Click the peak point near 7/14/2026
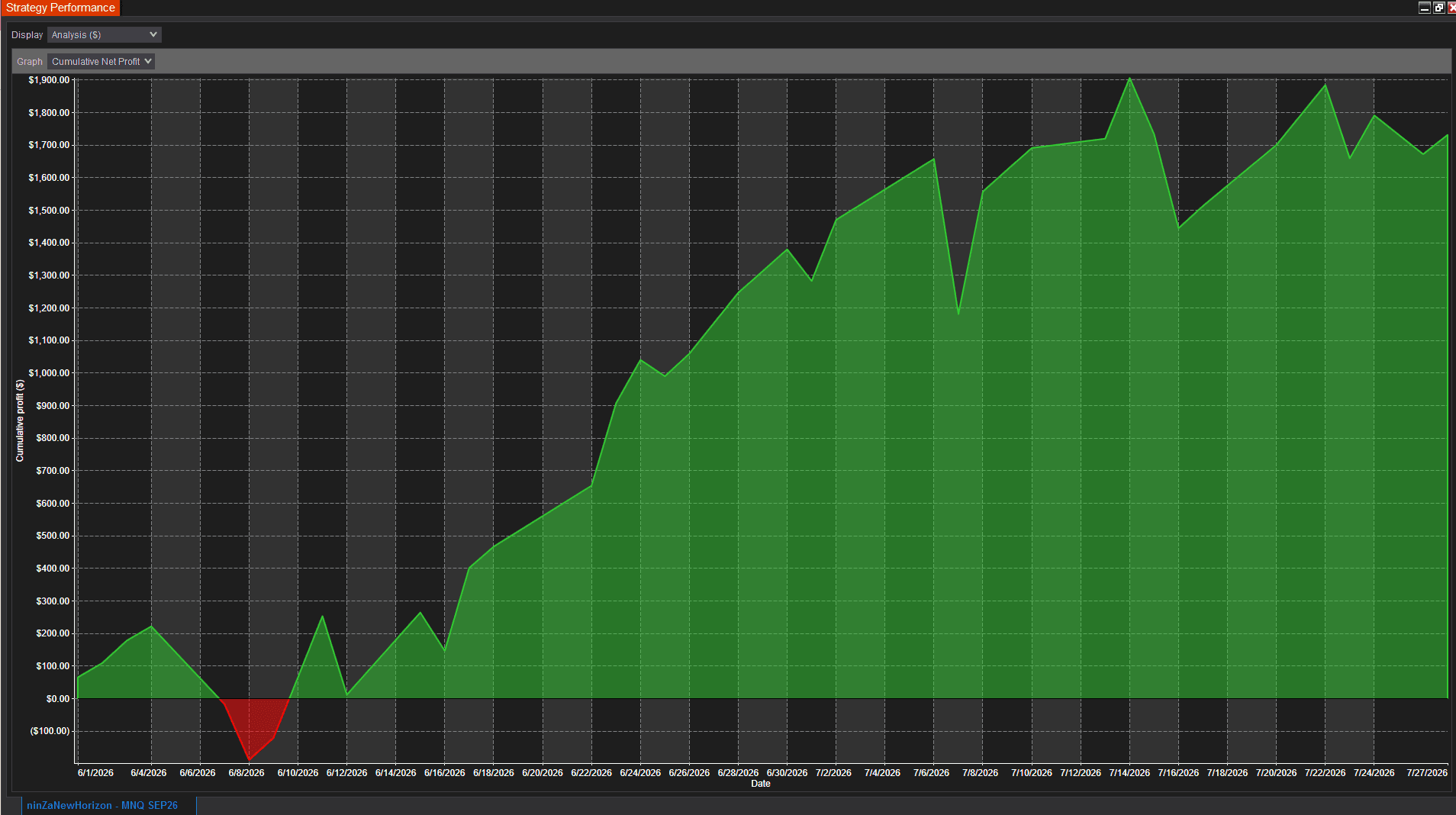Screen dimensions: 1456x815 [x=1129, y=79]
